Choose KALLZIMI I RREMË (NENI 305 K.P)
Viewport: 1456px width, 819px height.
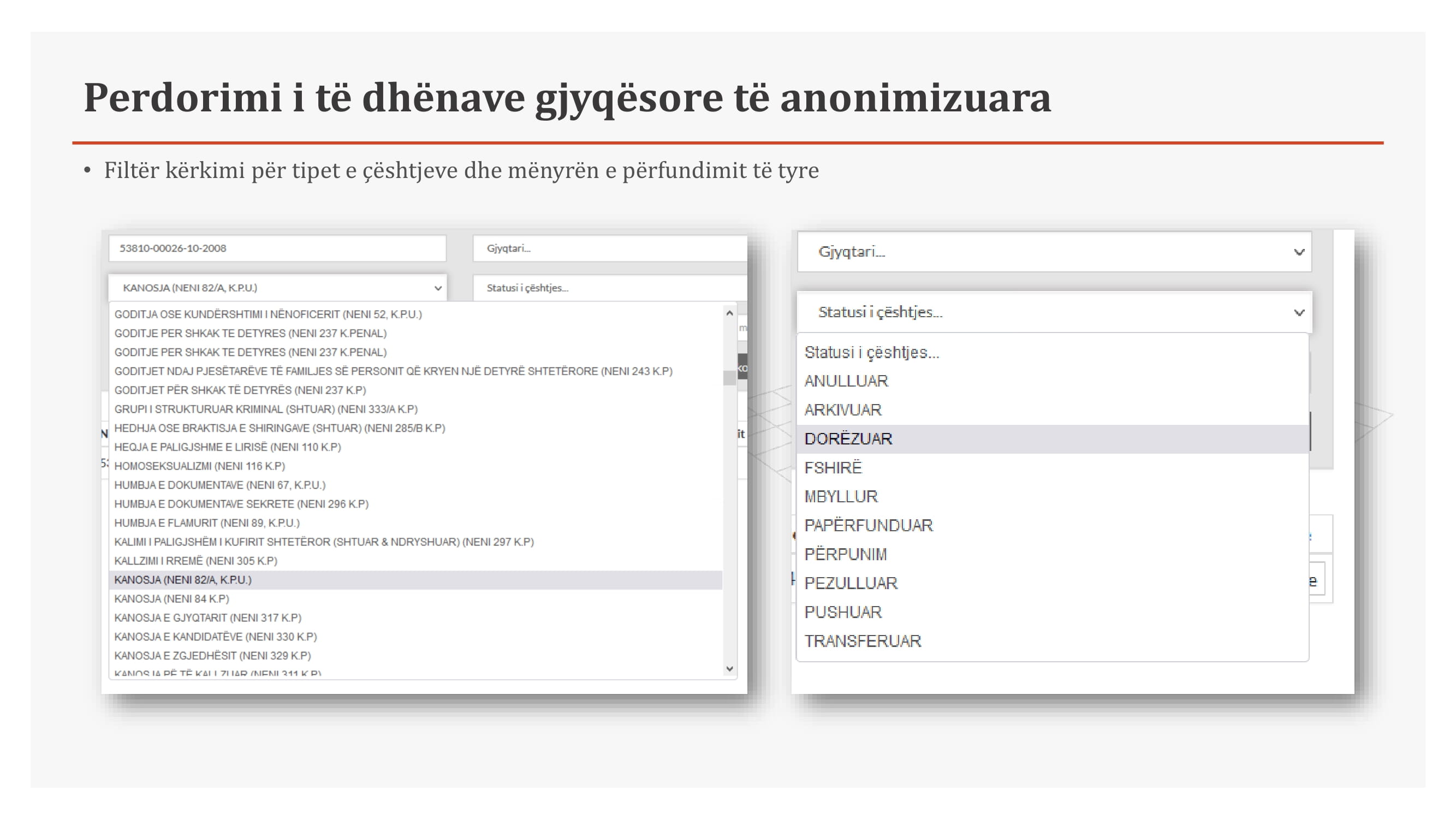195,561
